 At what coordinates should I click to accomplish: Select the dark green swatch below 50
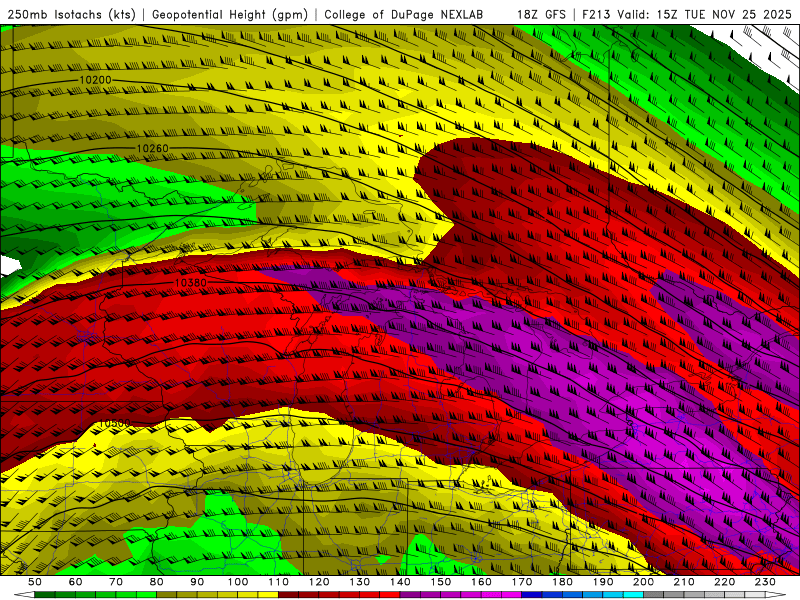45,595
